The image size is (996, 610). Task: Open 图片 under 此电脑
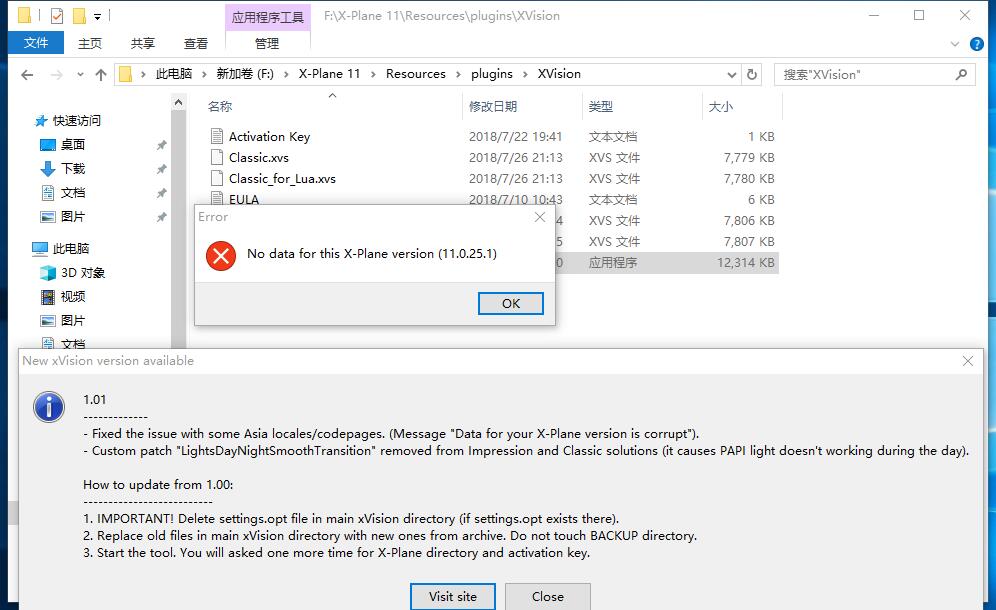(72, 321)
